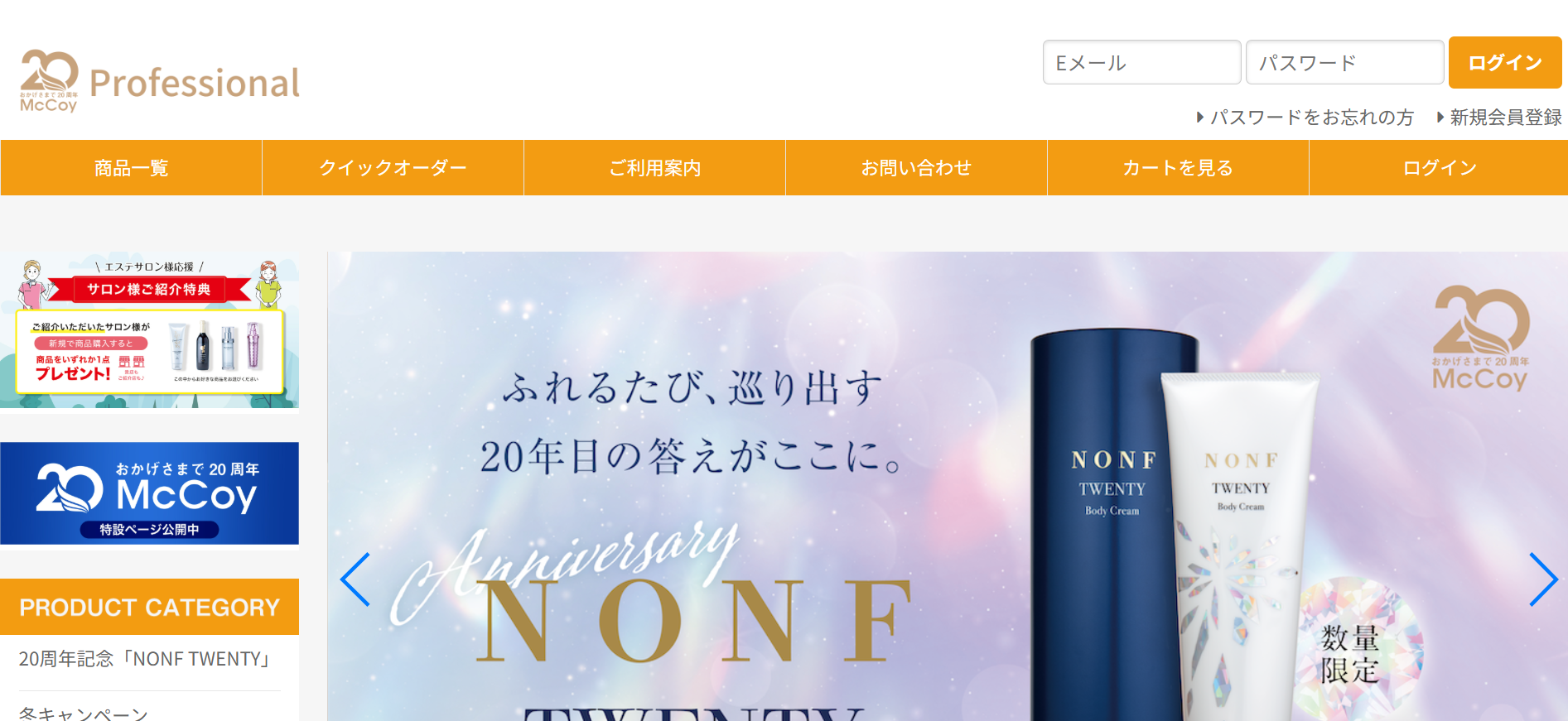The width and height of the screenshot is (1568, 721).
Task: Open お問い合わせ menu item
Action: 916,168
